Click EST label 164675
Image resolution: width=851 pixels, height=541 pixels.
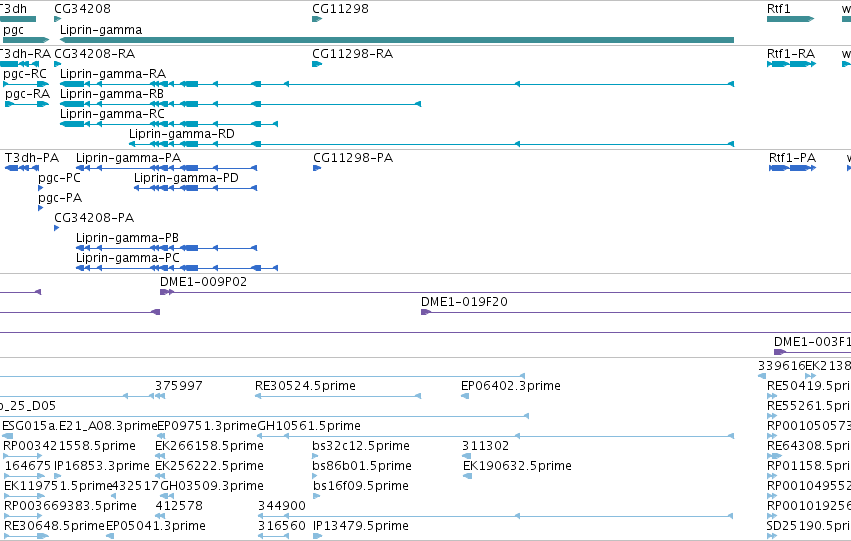point(28,467)
